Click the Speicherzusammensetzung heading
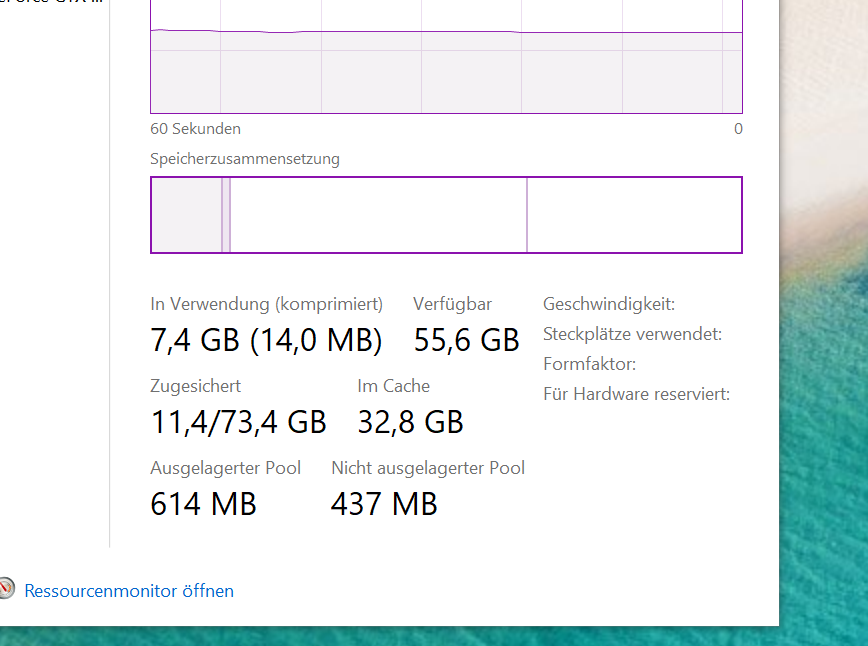Screen dimensions: 868x646 pos(244,158)
